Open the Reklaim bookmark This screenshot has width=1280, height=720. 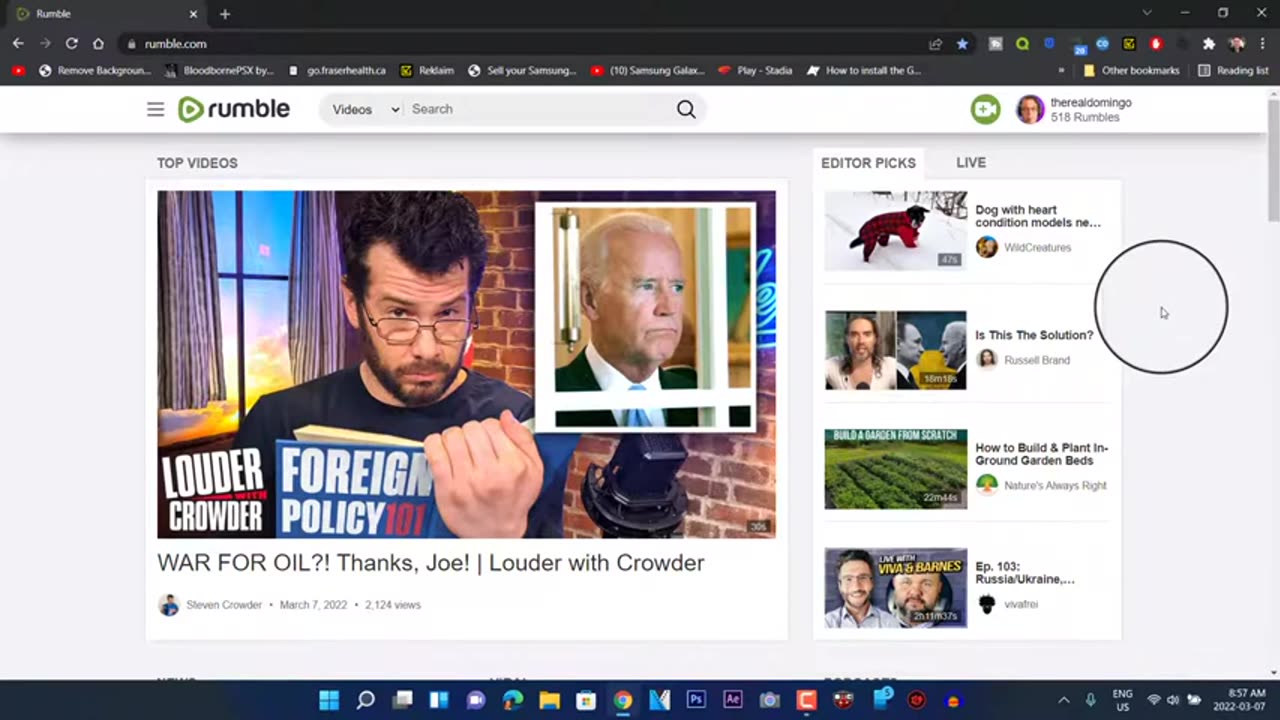427,71
